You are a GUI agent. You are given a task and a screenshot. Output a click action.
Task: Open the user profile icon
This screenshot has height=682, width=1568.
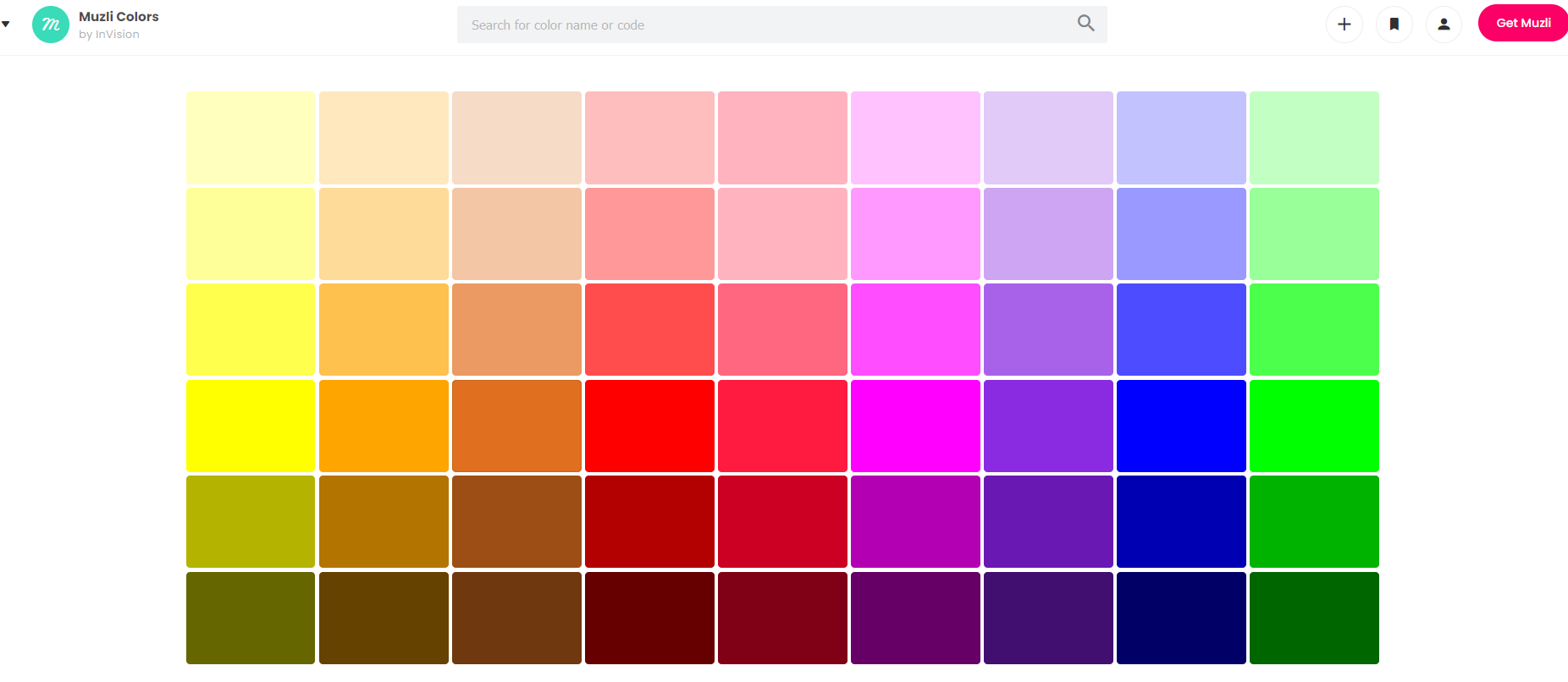tap(1444, 25)
